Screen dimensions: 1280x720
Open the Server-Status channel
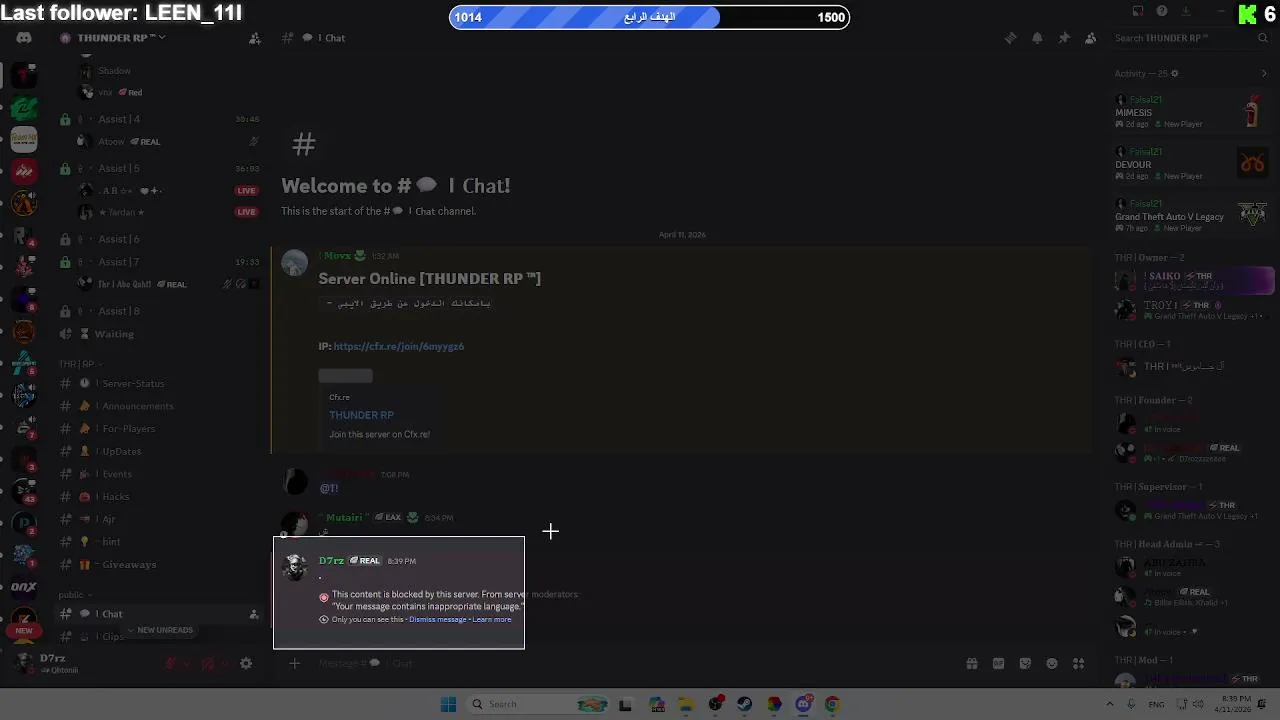pyautogui.click(x=160, y=383)
